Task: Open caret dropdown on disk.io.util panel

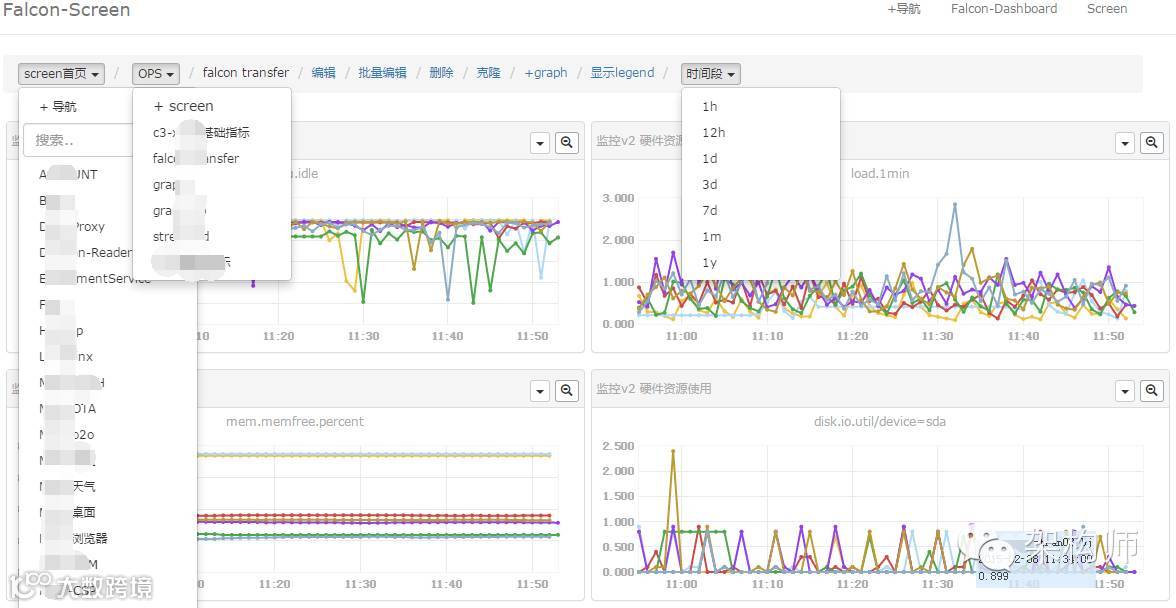Action: pos(1124,390)
